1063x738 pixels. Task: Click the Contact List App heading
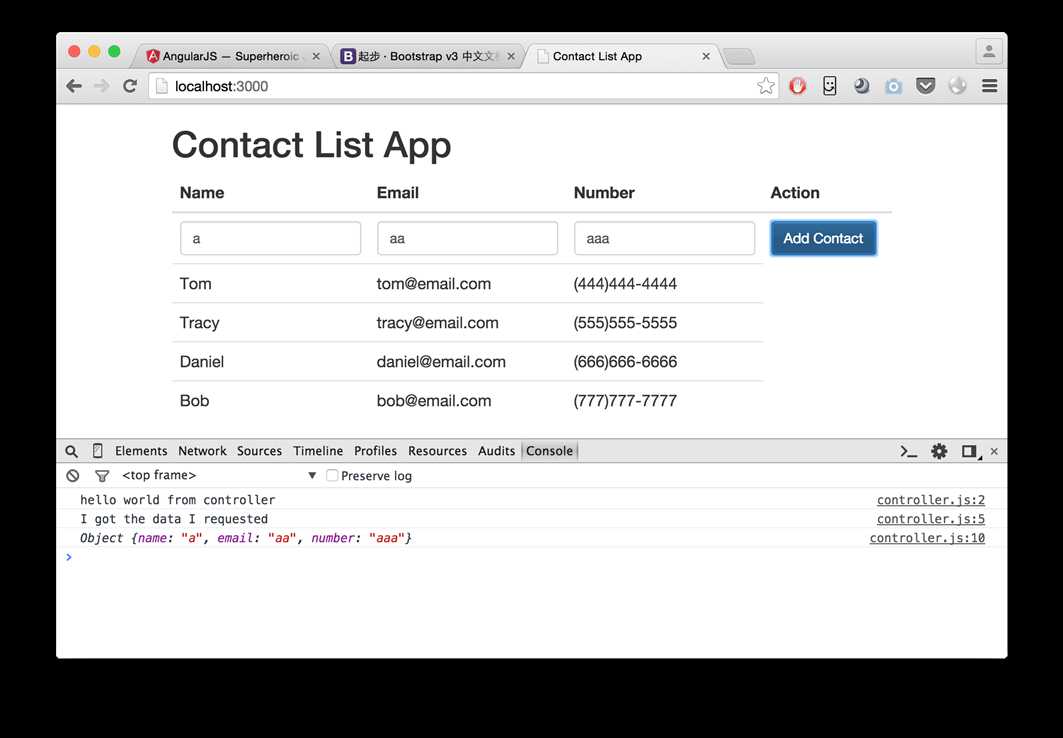311,145
